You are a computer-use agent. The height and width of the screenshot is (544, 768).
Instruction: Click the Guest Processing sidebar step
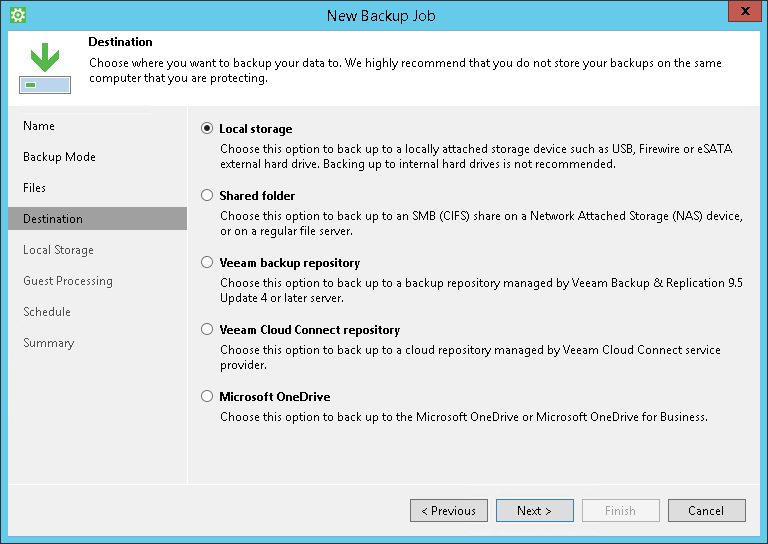[68, 281]
